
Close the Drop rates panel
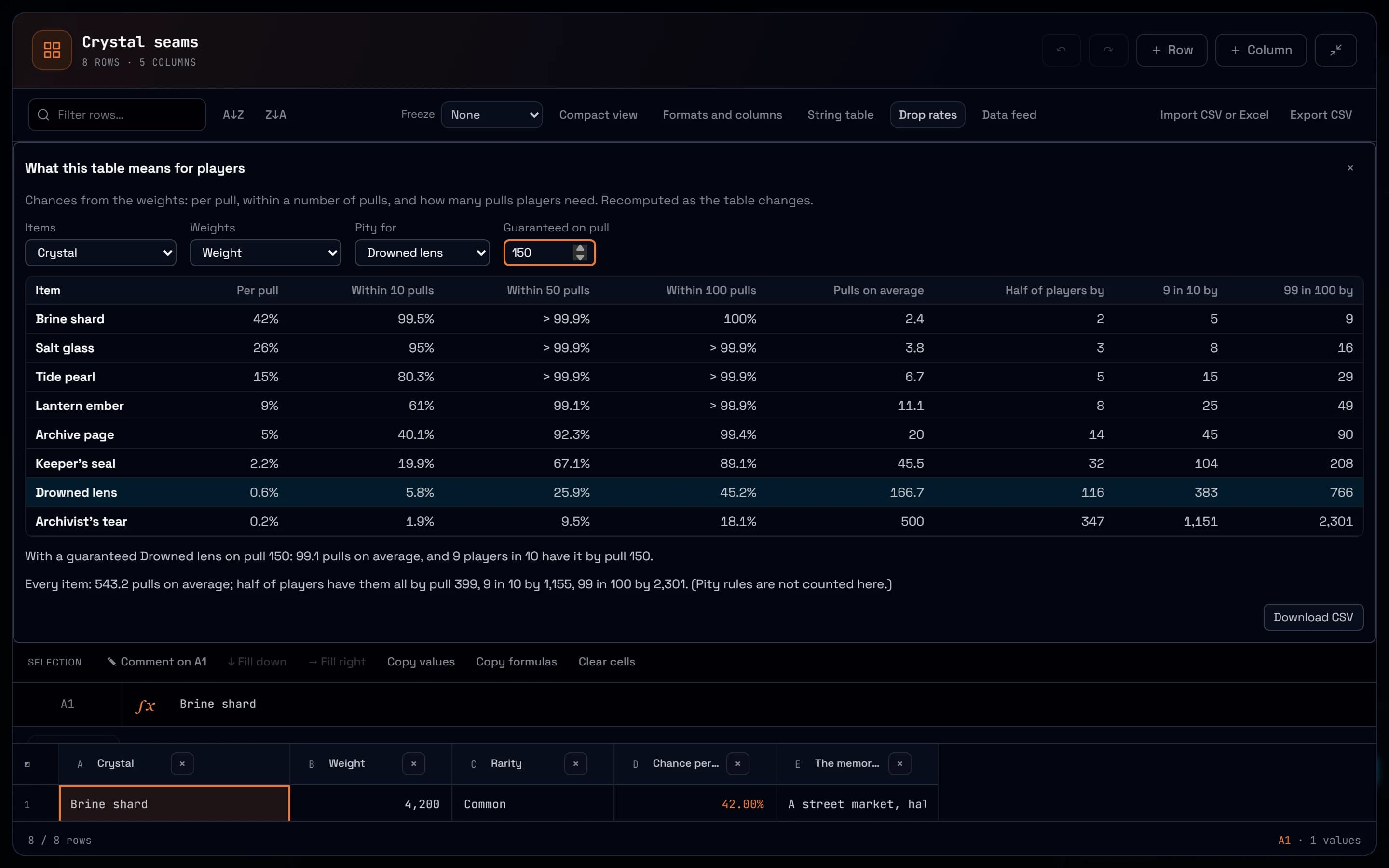point(1350,168)
